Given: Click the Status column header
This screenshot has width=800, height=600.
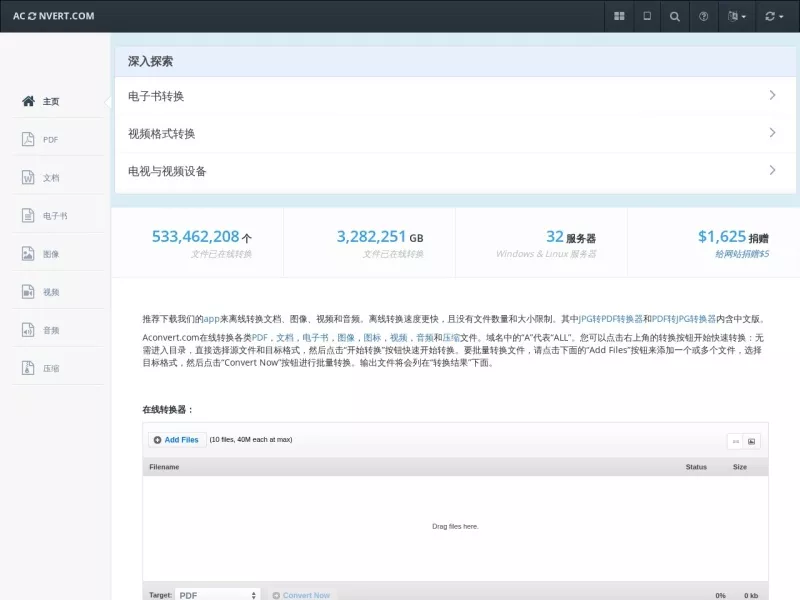Looking at the screenshot, I should pos(696,467).
